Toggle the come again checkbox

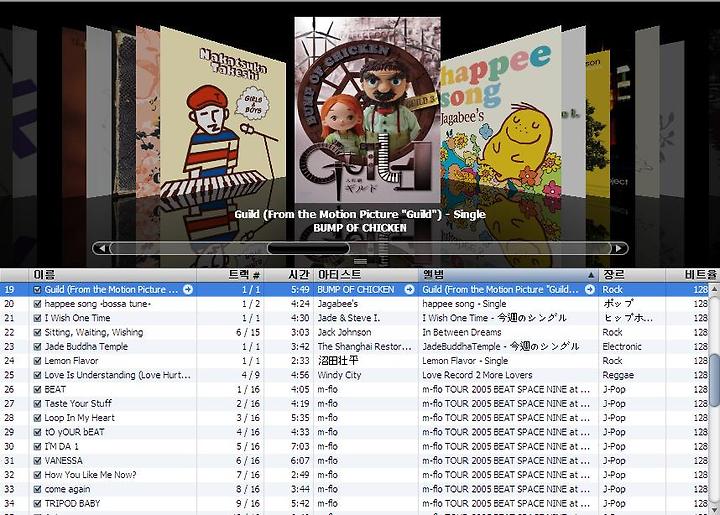[38, 489]
